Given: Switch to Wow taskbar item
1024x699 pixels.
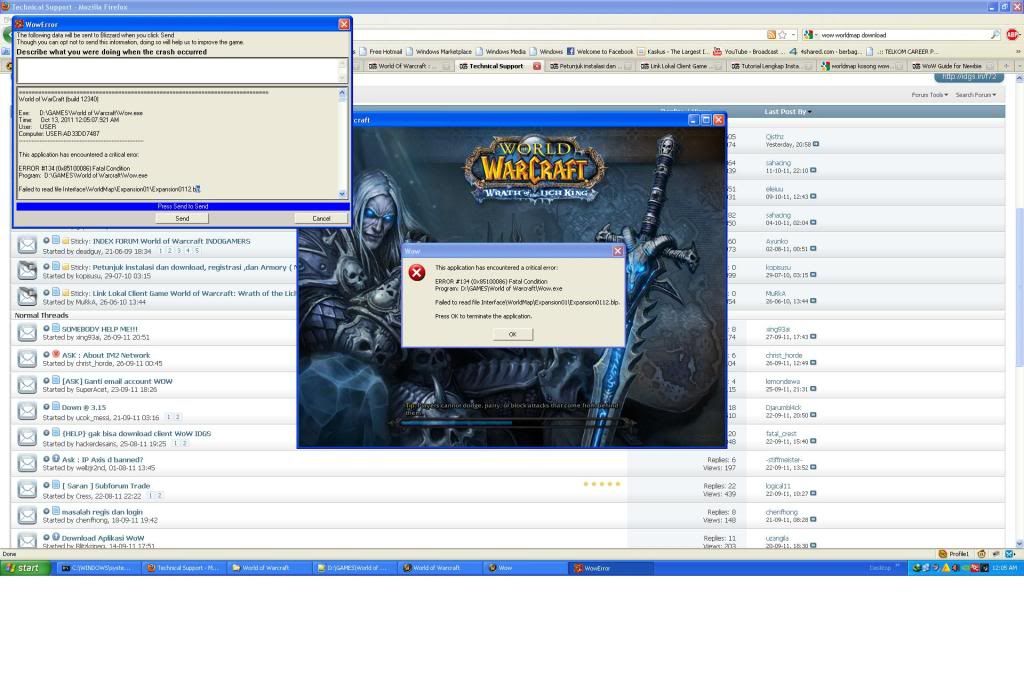Looking at the screenshot, I should pos(525,568).
